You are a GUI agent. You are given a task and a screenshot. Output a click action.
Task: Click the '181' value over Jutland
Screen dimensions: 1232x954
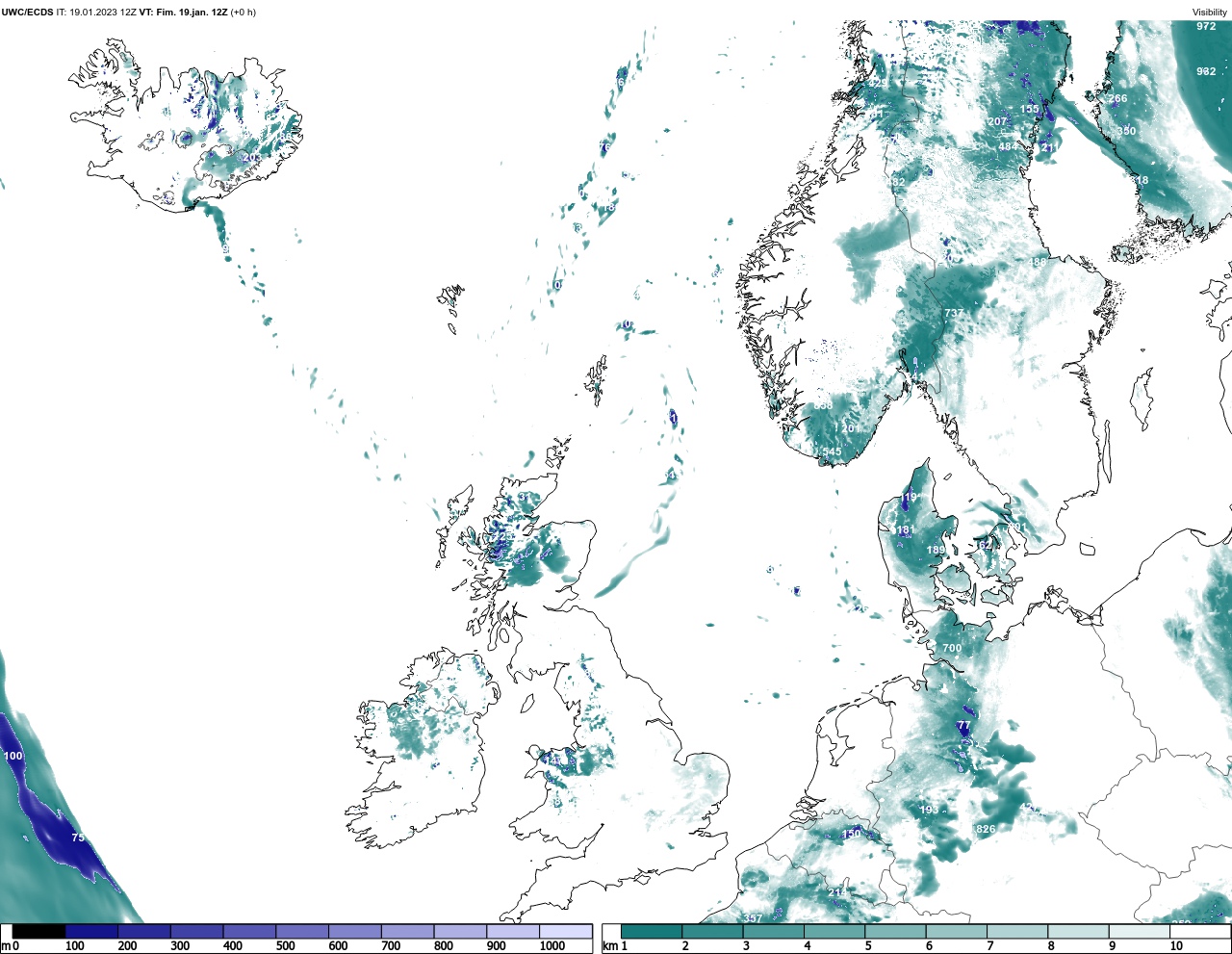pyautogui.click(x=906, y=530)
